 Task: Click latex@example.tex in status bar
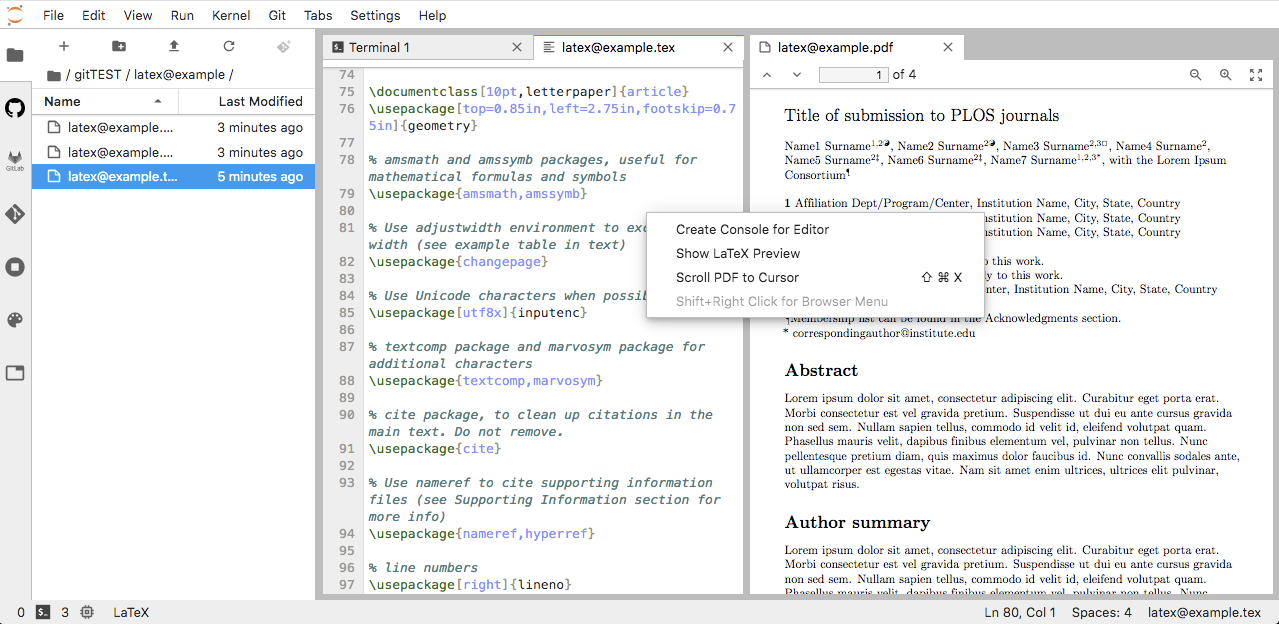tap(1204, 612)
